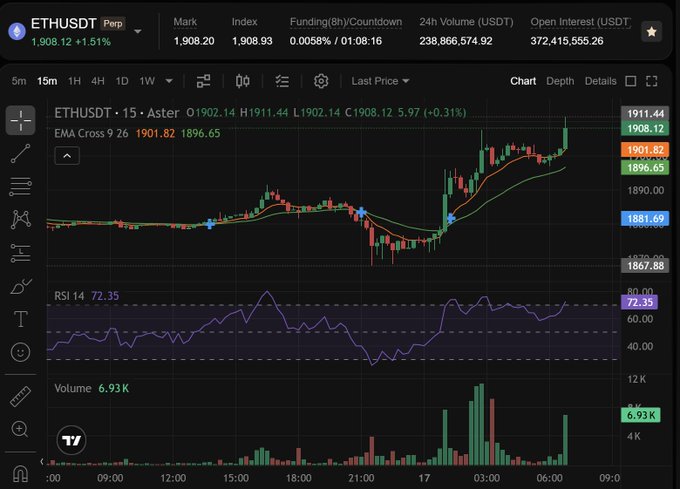
Task: Add ETHUSDT to favorites with star
Action: pyautogui.click(x=651, y=32)
